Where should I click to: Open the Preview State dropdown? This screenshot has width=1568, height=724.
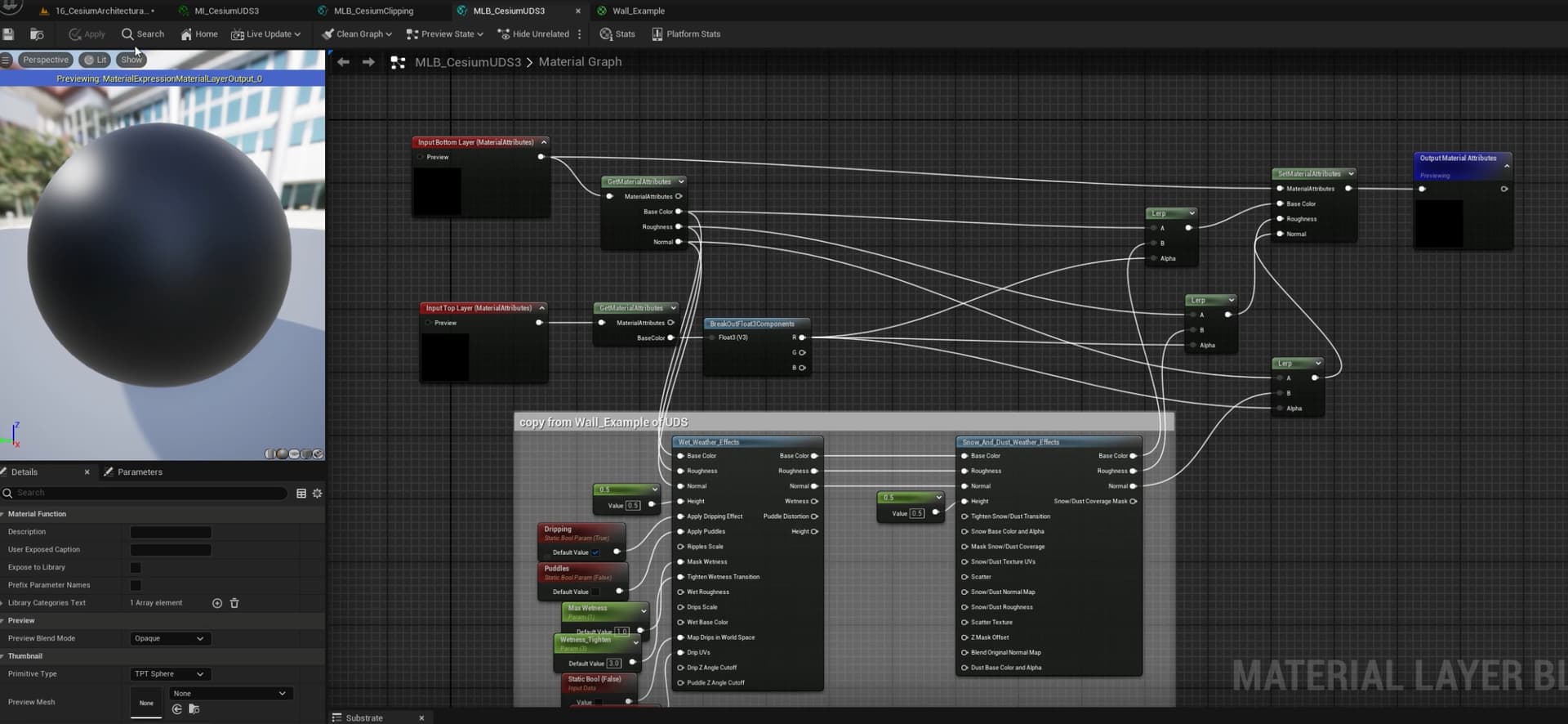pyautogui.click(x=445, y=34)
